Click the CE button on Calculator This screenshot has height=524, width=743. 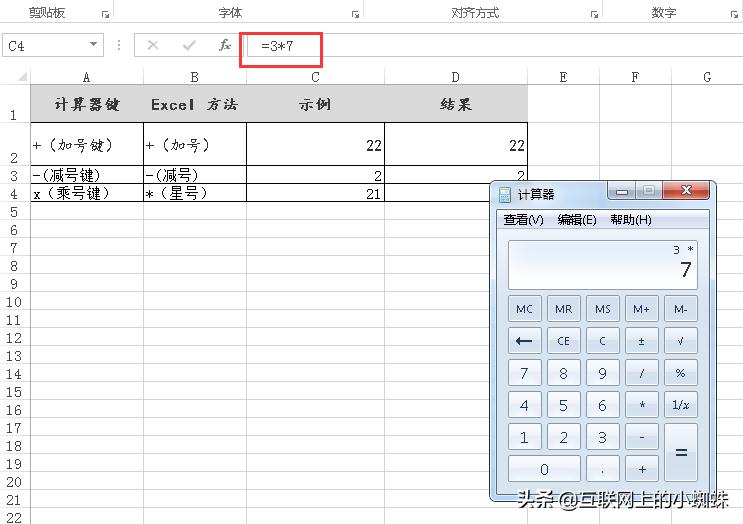tap(563, 341)
